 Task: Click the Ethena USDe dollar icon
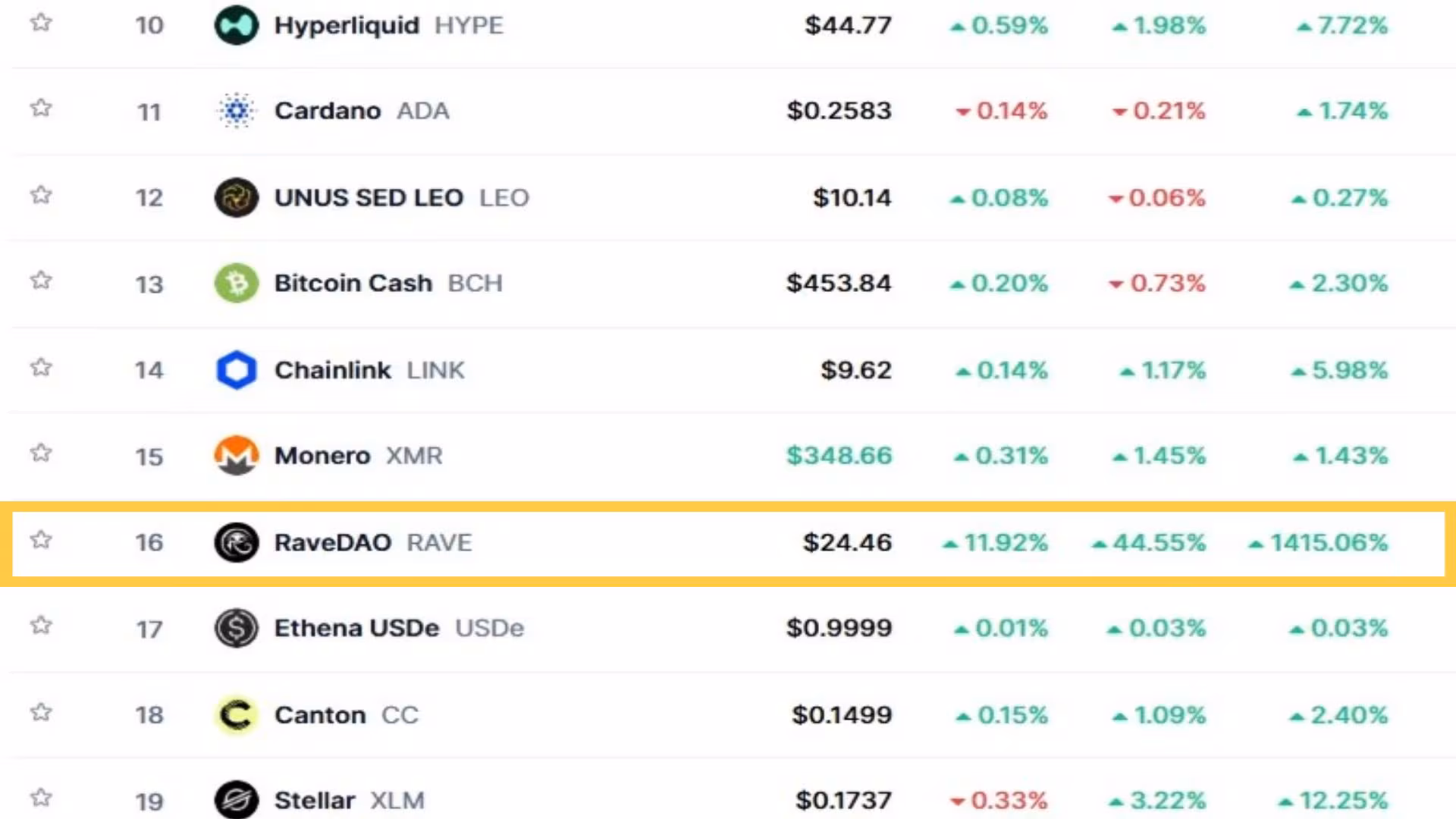[237, 628]
